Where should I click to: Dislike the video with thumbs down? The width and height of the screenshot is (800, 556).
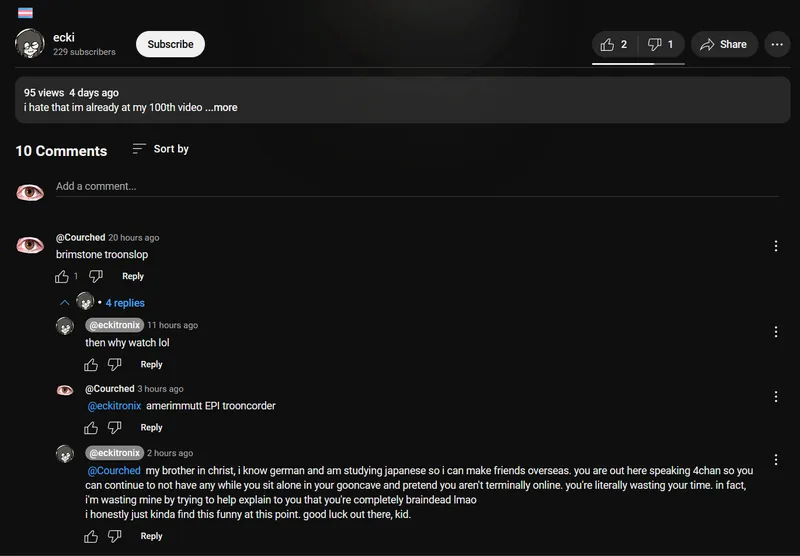click(x=663, y=44)
